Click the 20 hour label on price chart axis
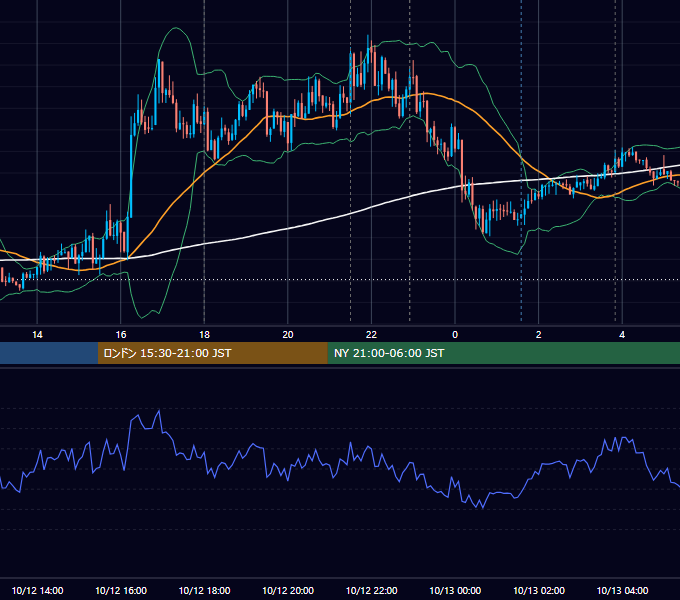The width and height of the screenshot is (680, 600). click(x=288, y=335)
